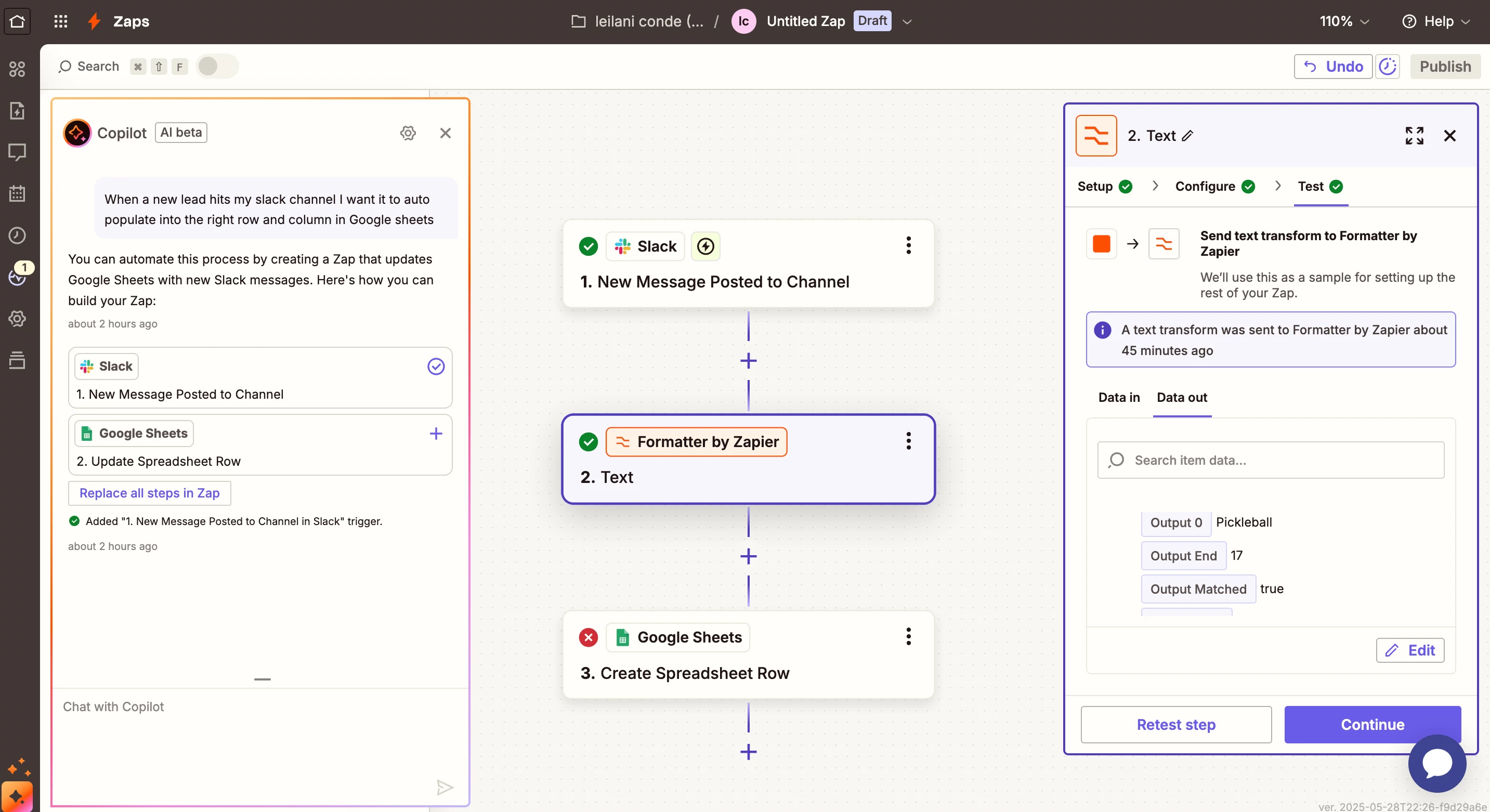Click the Zaps lightning bolt logo
Image resolution: width=1490 pixels, height=812 pixels.
[94, 21]
